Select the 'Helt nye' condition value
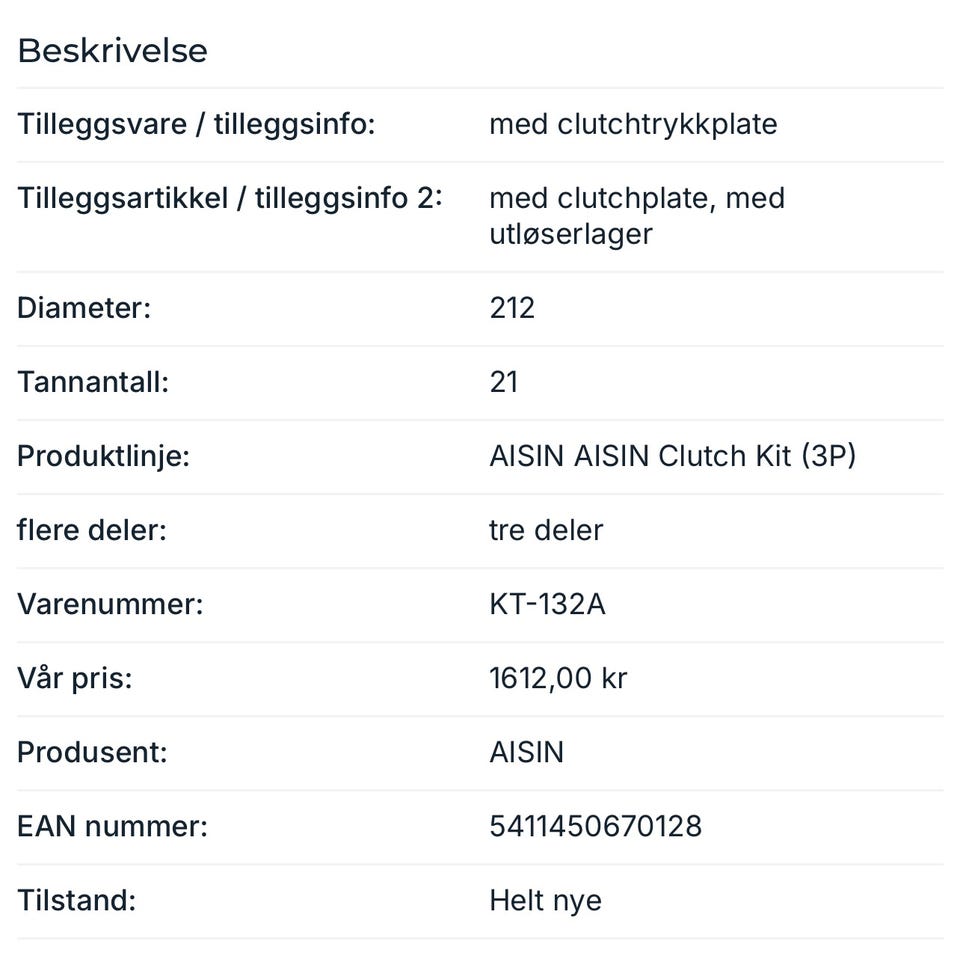 [546, 901]
